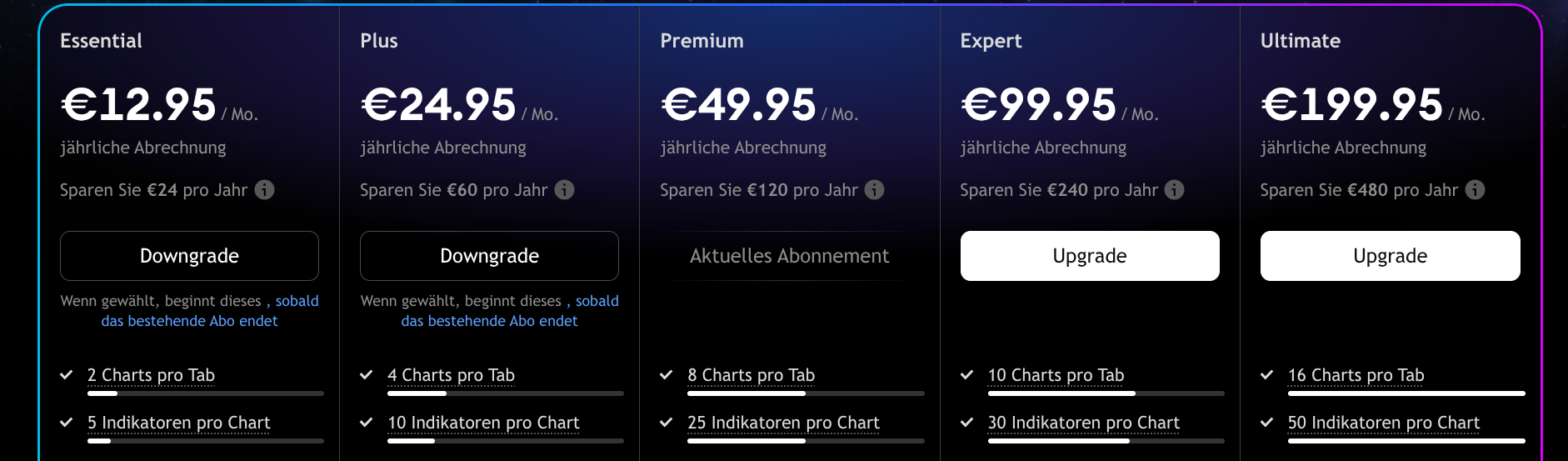Open Essential's 'sobald das bestehende Abo endet' link
The width and height of the screenshot is (1568, 461).
189,321
